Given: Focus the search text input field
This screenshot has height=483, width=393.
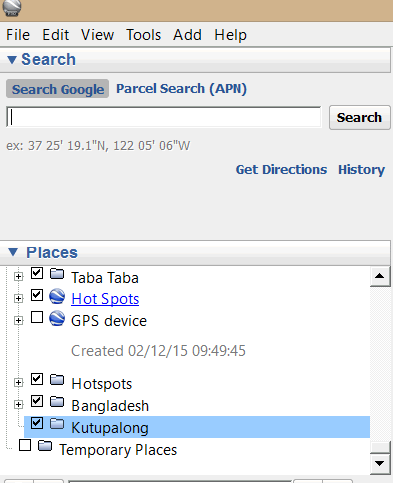Looking at the screenshot, I should point(164,117).
